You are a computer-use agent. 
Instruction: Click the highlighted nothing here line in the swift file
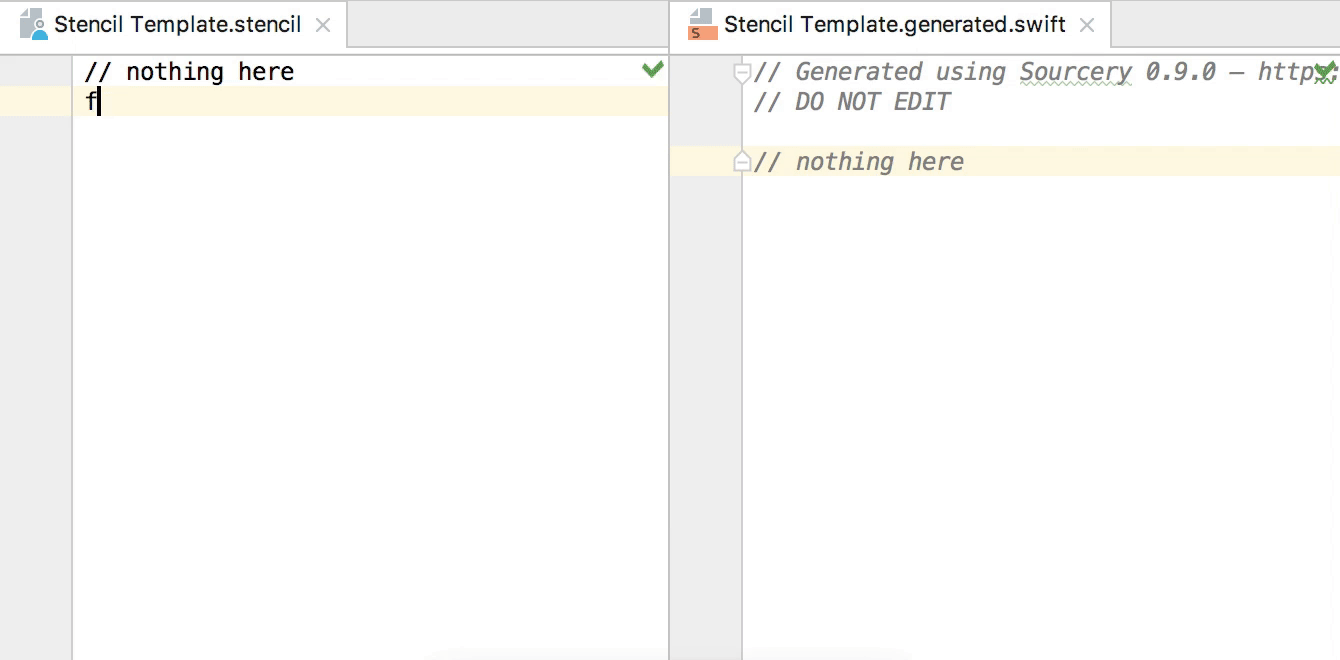880,161
